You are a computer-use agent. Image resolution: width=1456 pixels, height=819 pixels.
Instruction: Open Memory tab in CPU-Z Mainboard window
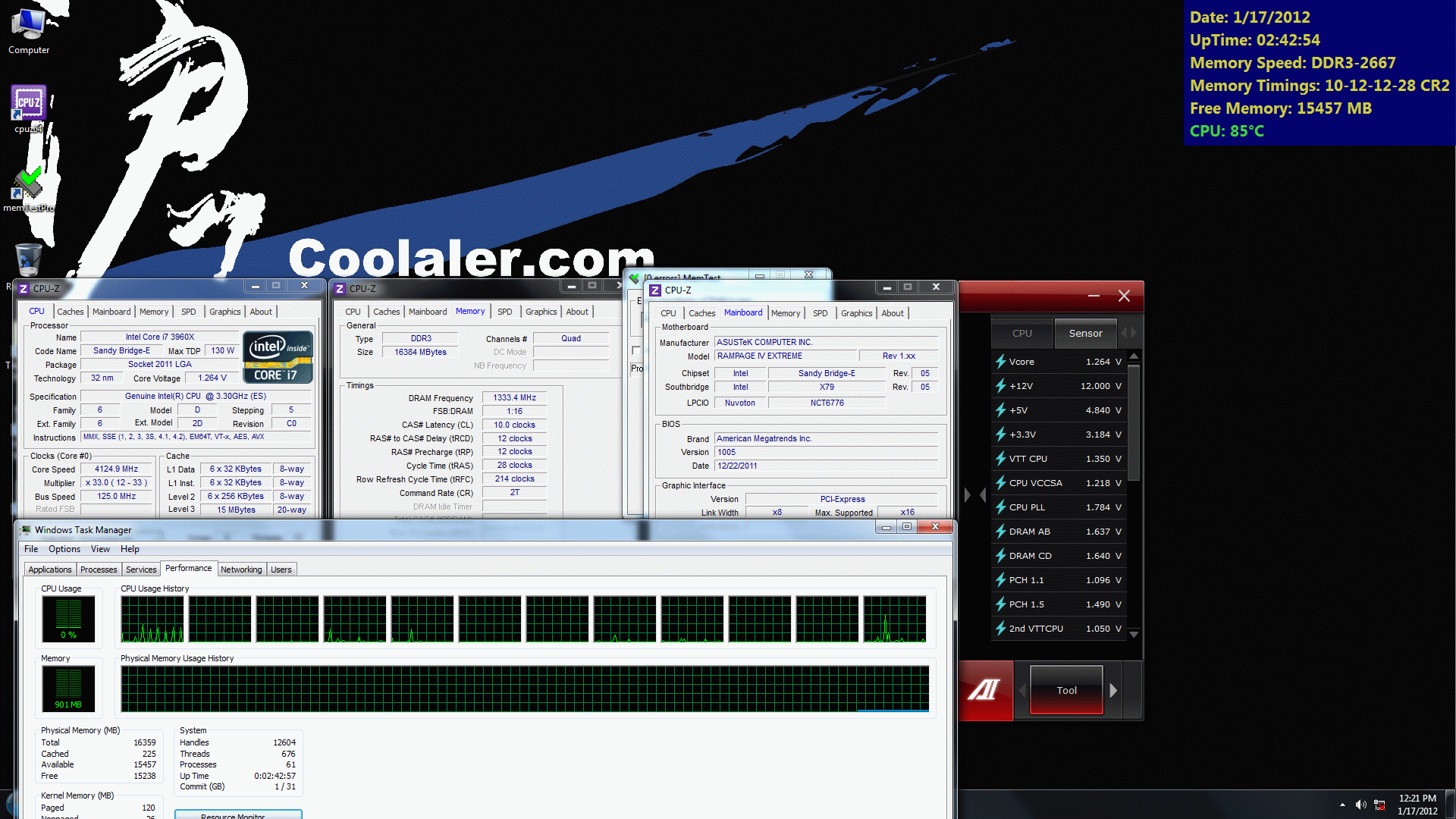click(786, 313)
